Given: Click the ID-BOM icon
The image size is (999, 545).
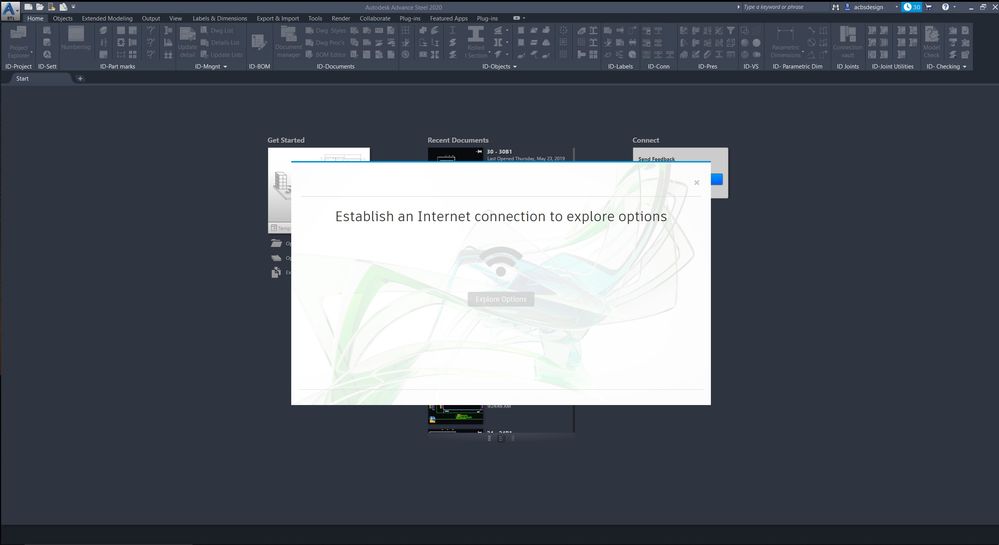Looking at the screenshot, I should coord(259,42).
